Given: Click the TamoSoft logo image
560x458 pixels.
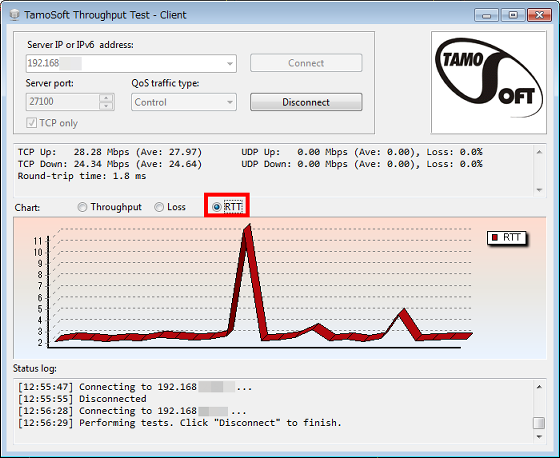Looking at the screenshot, I should pos(489,82).
